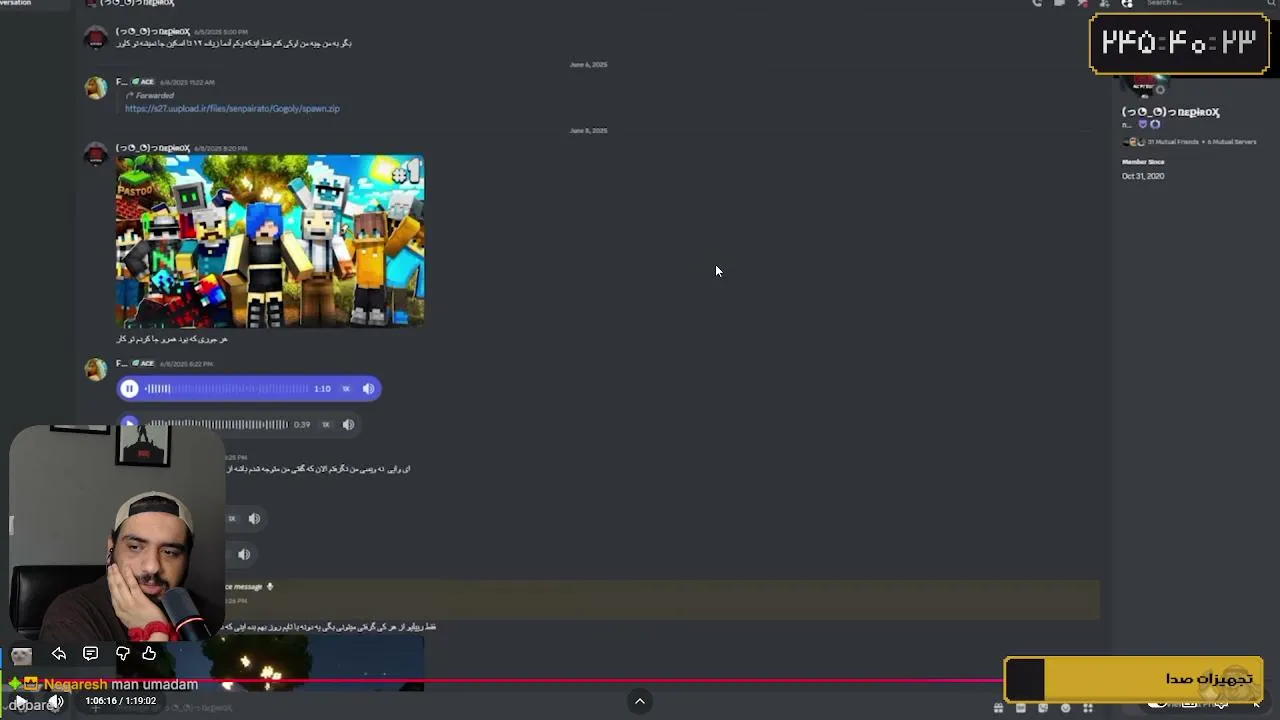Image resolution: width=1280 pixels, height=720 pixels.
Task: Open the 31 Mutual Friends list
Action: pos(1173,142)
